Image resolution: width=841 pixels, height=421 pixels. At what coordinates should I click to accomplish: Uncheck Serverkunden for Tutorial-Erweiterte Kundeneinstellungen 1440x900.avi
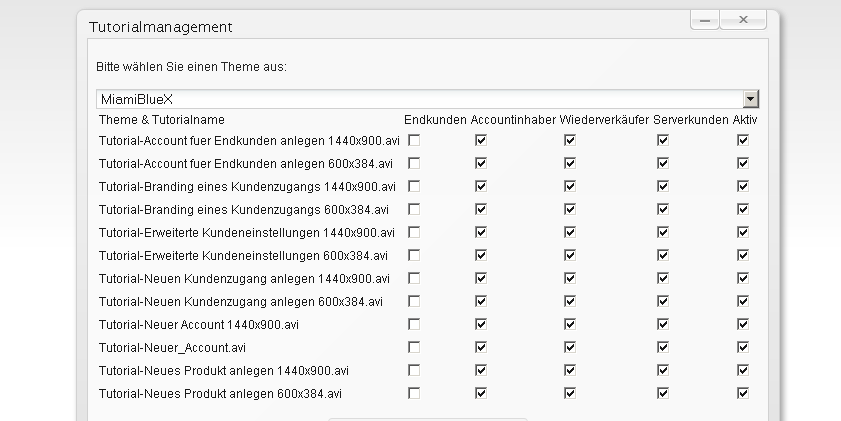662,232
